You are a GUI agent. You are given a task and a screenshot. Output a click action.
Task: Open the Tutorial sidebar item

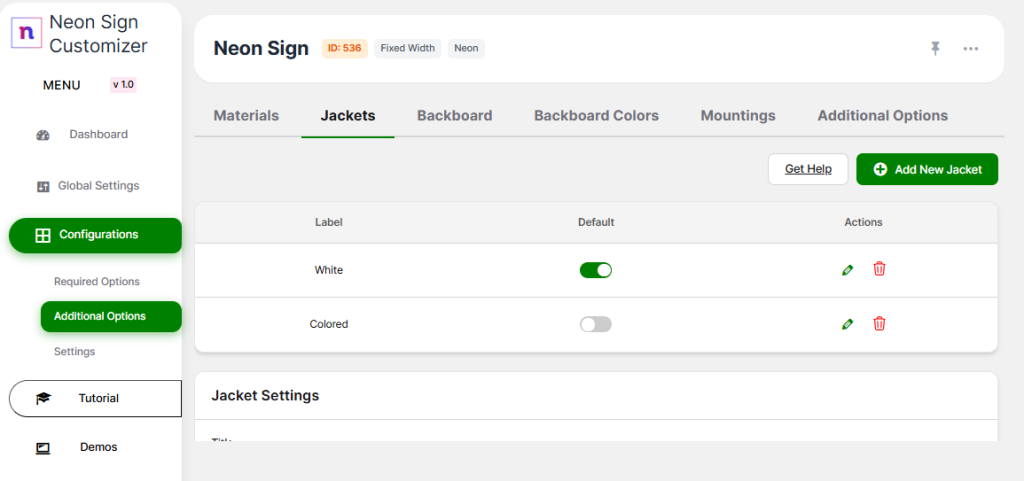96,398
